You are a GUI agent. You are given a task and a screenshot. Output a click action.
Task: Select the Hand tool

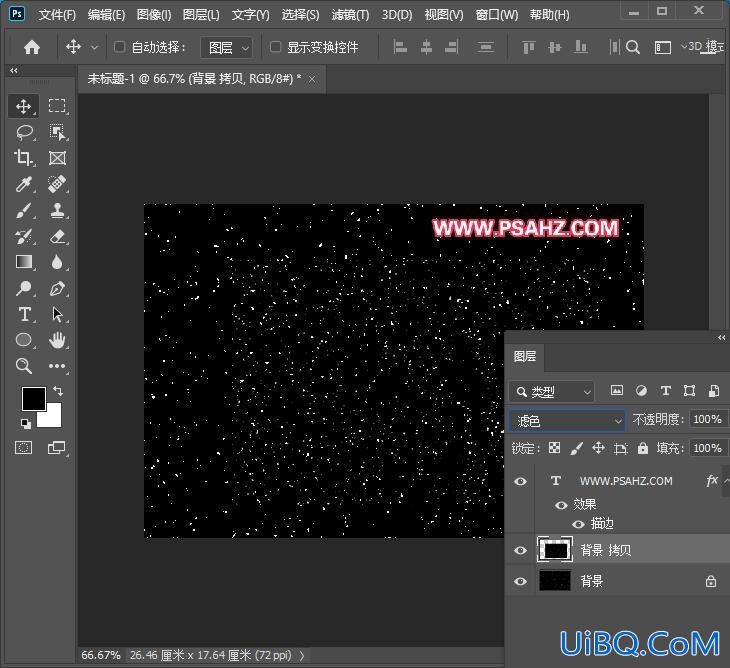[x=57, y=340]
